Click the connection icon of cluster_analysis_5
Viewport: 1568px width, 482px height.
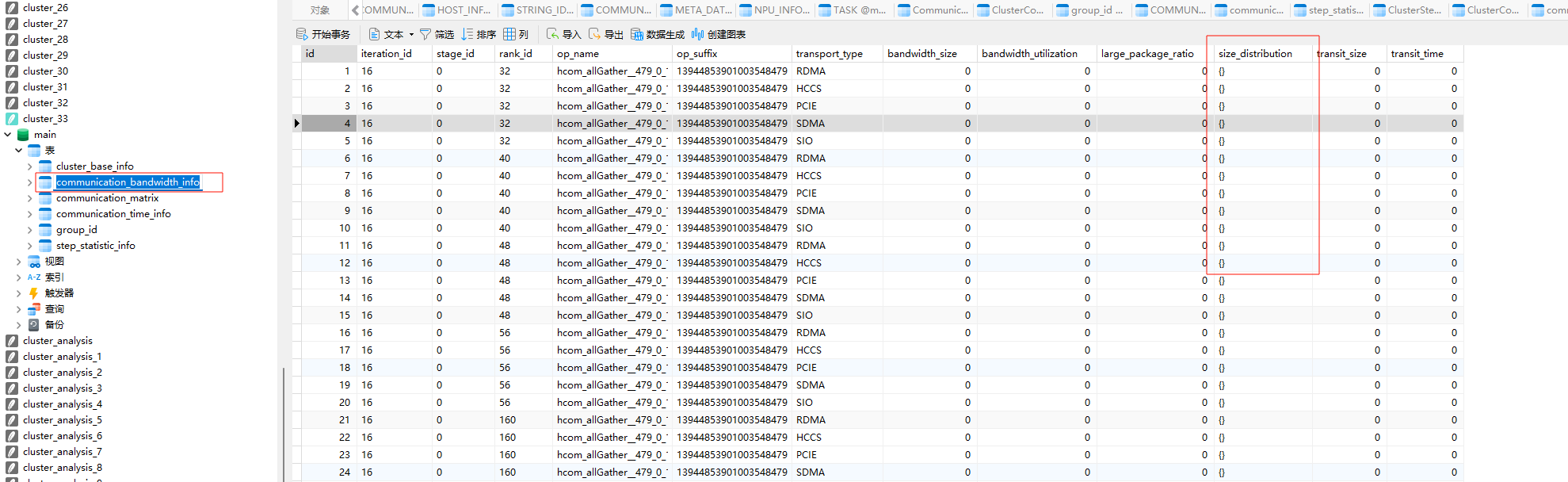pos(12,420)
